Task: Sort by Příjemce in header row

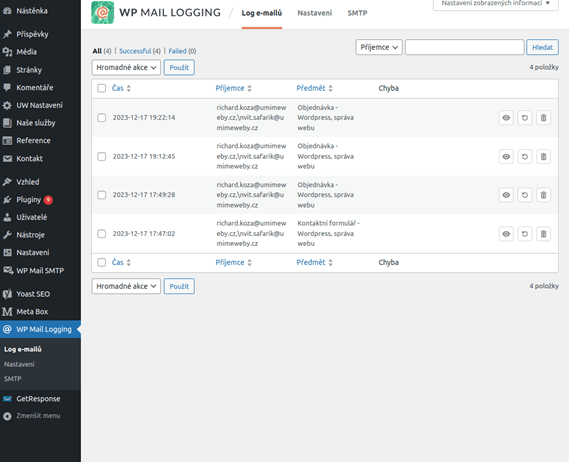Action: pyautogui.click(x=233, y=88)
